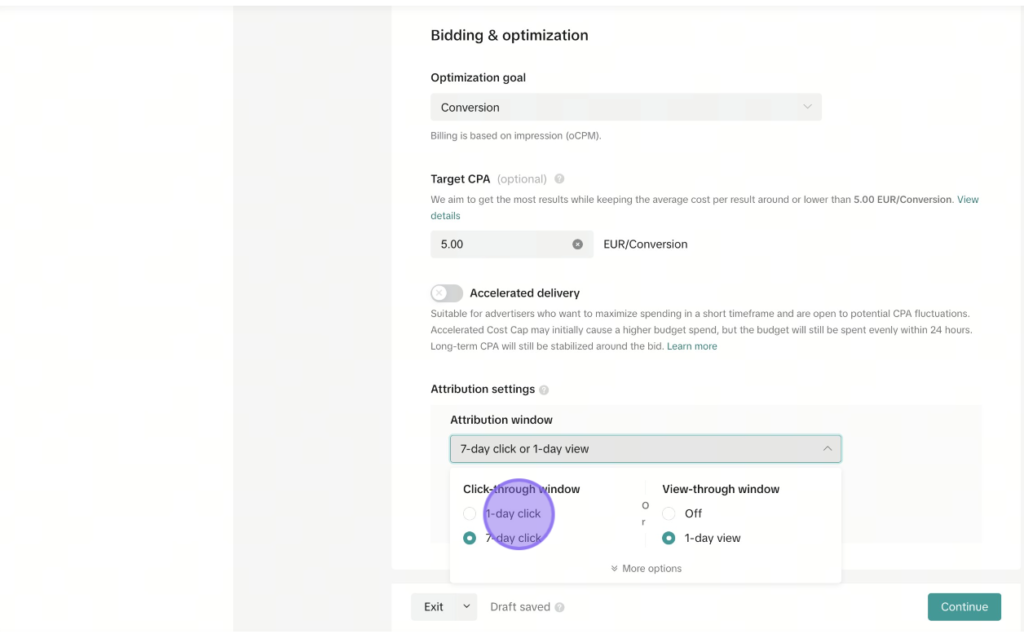This screenshot has width=1024, height=634.
Task: Click the Draft saved info icon
Action: [560, 607]
